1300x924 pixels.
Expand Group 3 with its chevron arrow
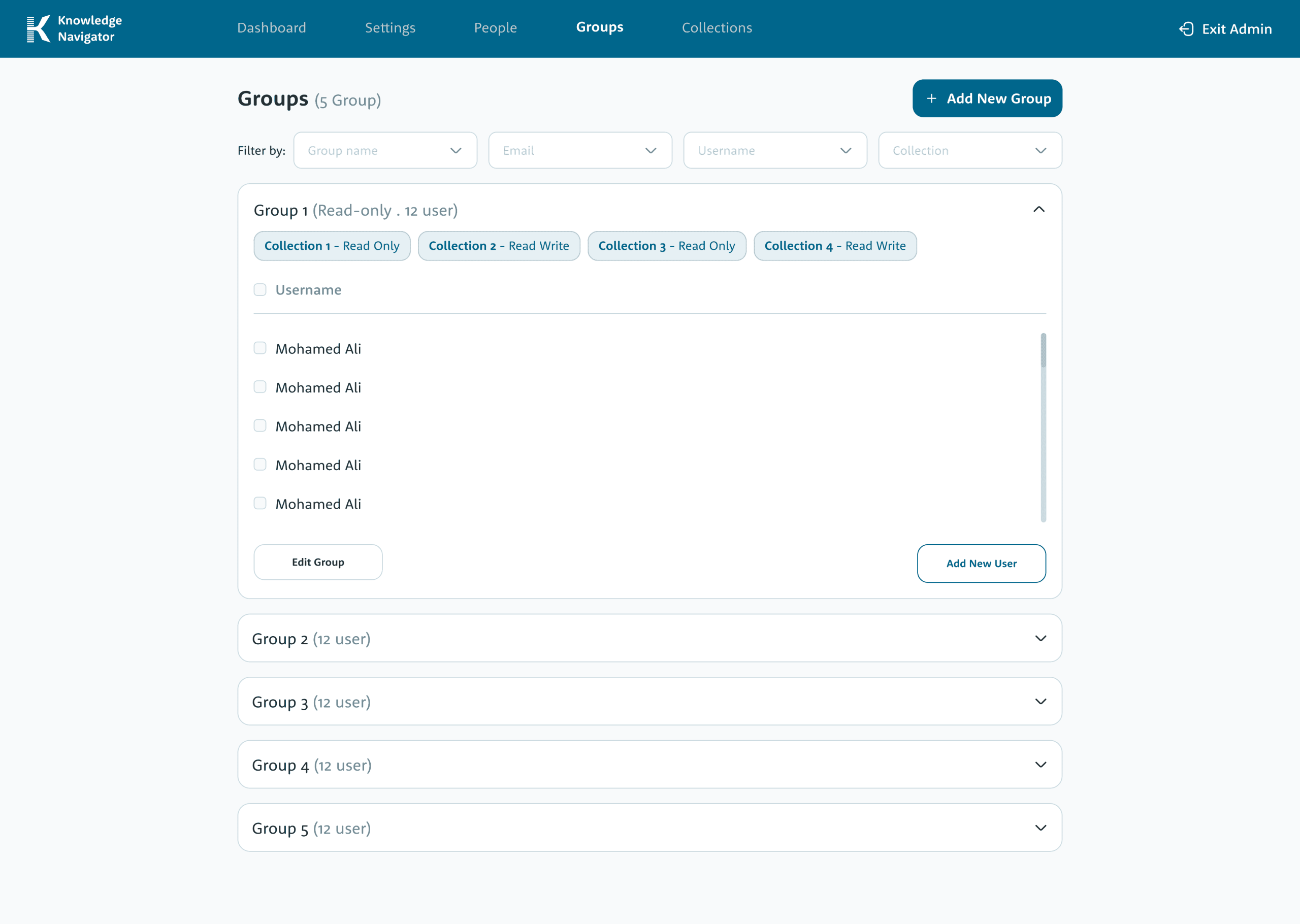point(1040,702)
